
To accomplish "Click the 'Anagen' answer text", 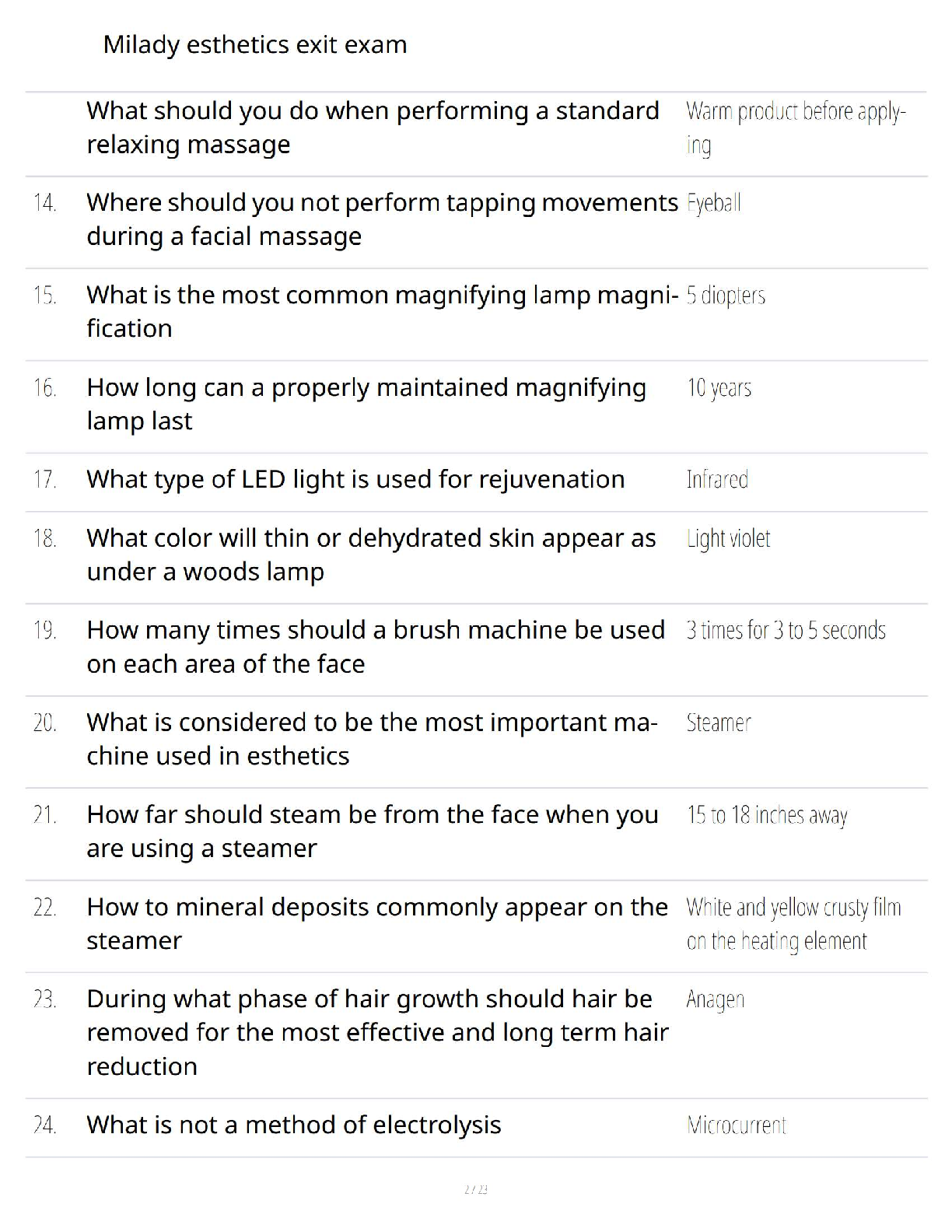I will click(715, 999).
